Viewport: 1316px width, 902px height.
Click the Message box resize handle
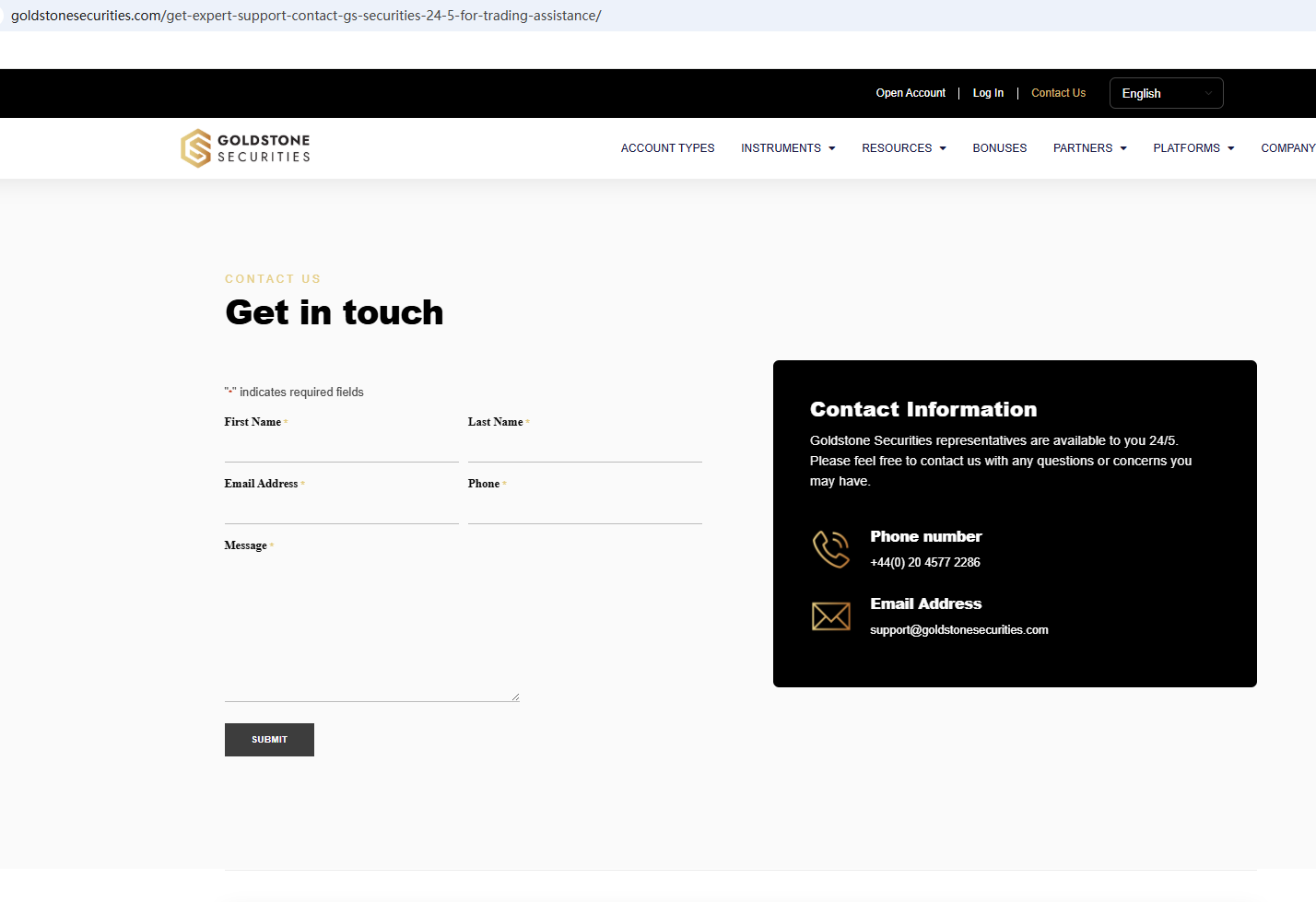tap(515, 697)
